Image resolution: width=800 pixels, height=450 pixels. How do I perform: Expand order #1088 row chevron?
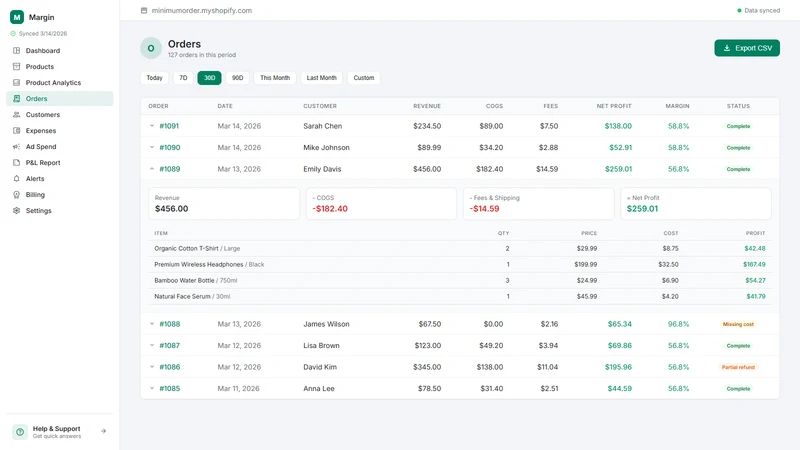coord(152,323)
